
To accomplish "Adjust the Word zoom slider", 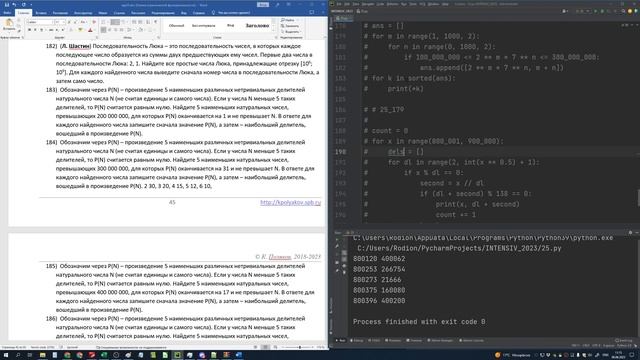I will [299, 347].
